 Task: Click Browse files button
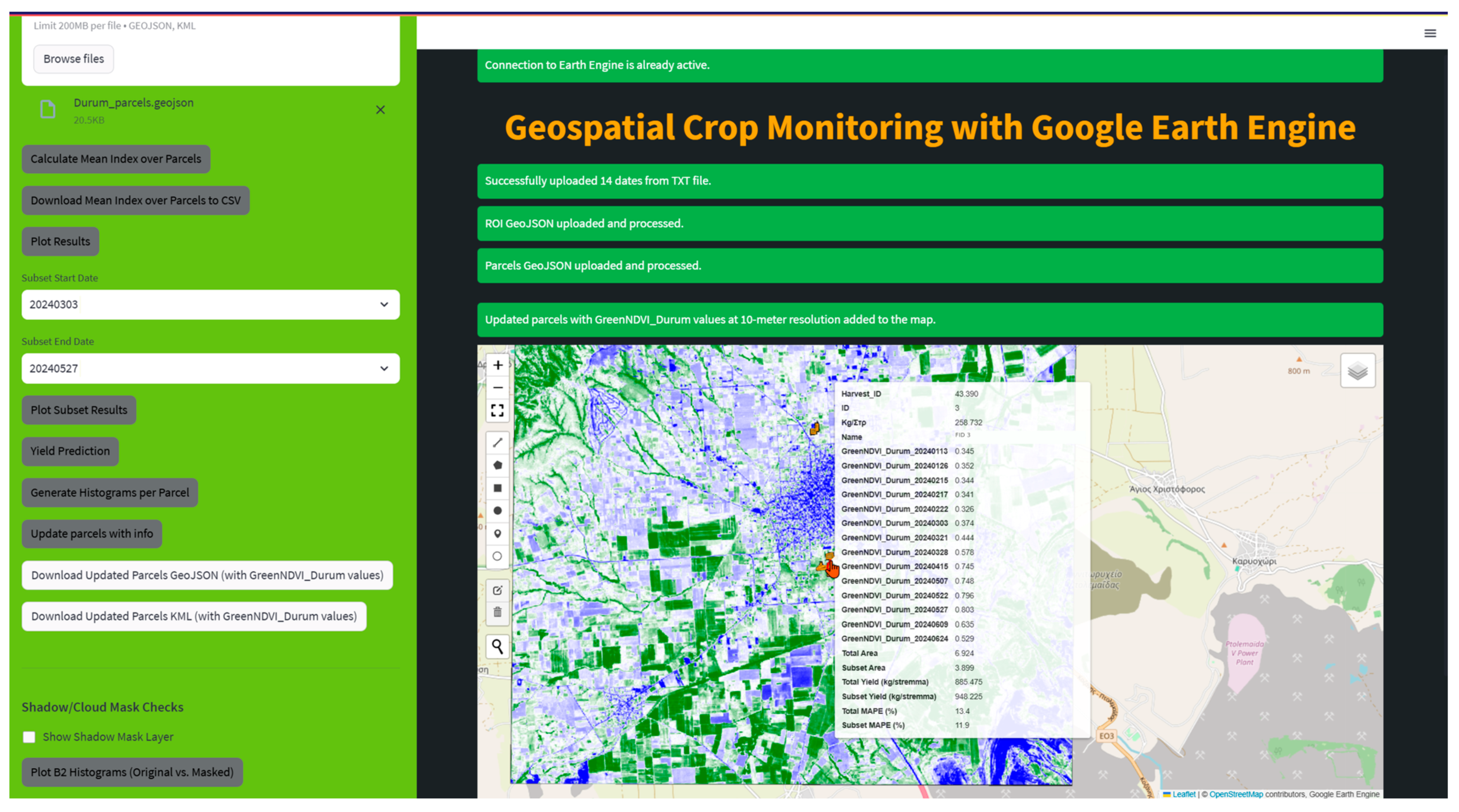[74, 59]
